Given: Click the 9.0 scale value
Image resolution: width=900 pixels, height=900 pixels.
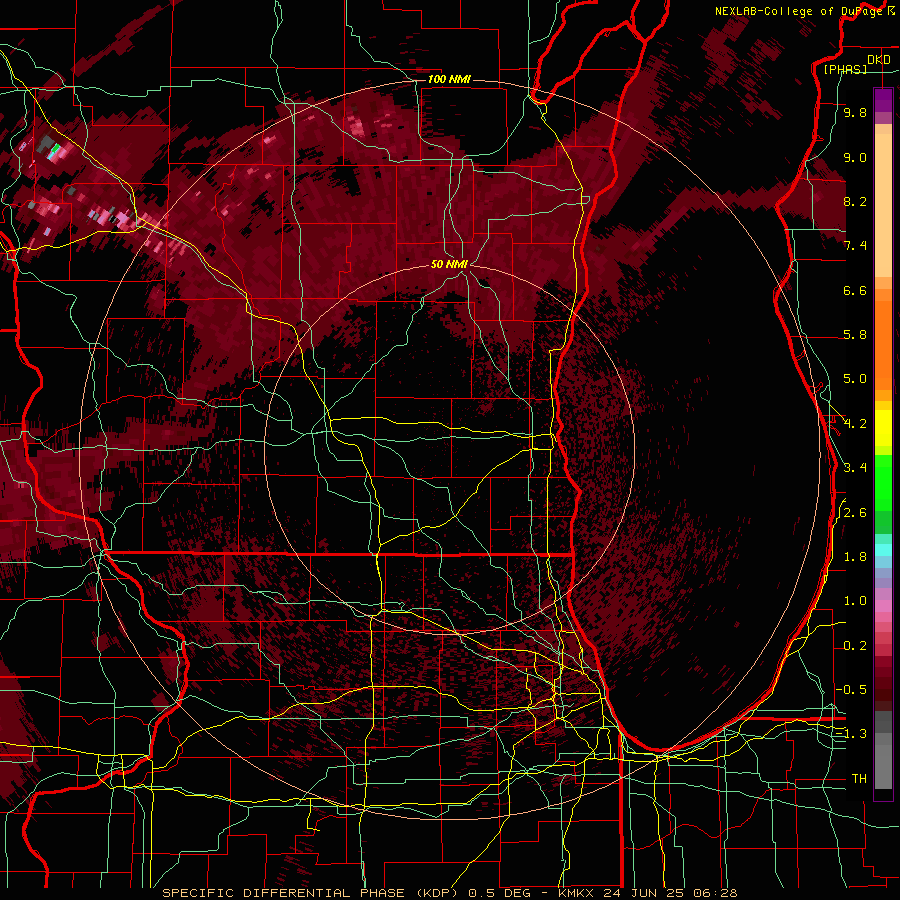Looking at the screenshot, I should (855, 157).
